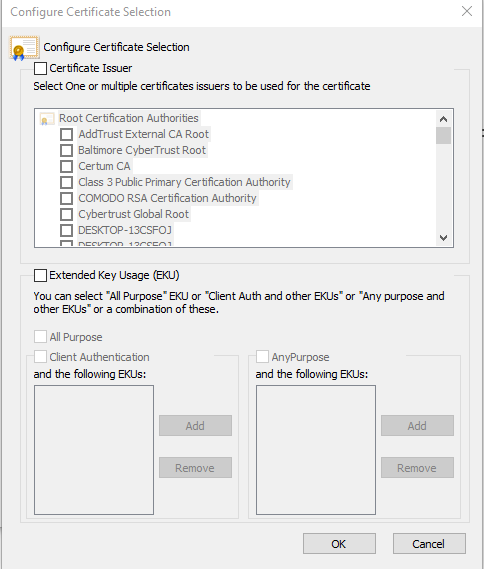Check the Certum CA issuer

[x=66, y=166]
